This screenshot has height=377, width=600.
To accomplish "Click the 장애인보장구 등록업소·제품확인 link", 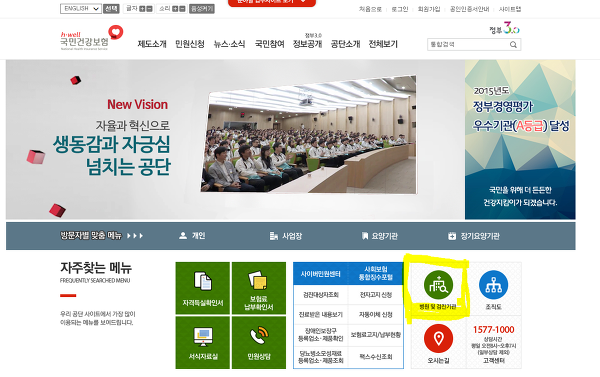I will coord(321,335).
